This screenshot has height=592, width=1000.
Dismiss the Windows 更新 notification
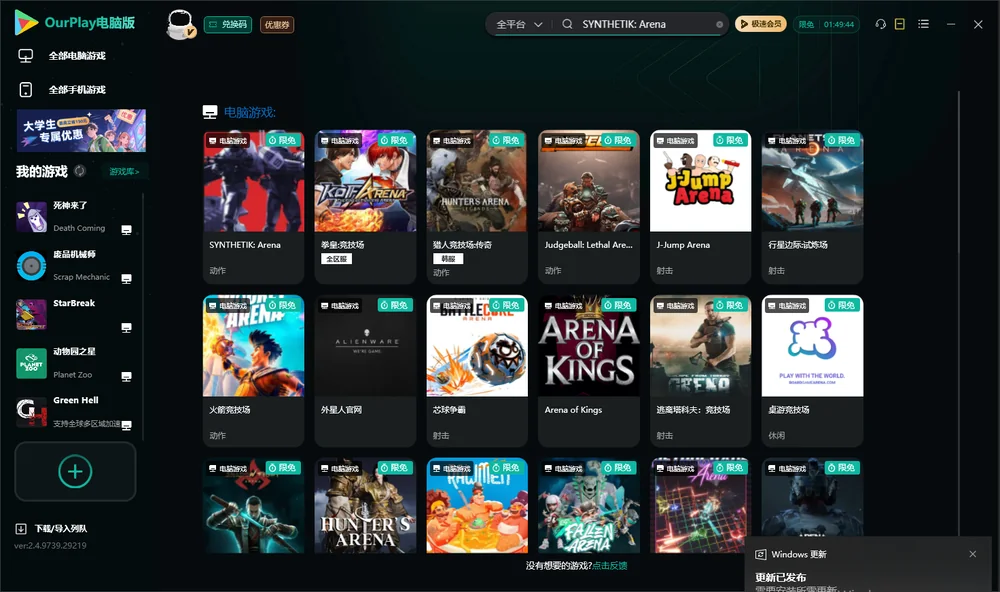[973, 554]
